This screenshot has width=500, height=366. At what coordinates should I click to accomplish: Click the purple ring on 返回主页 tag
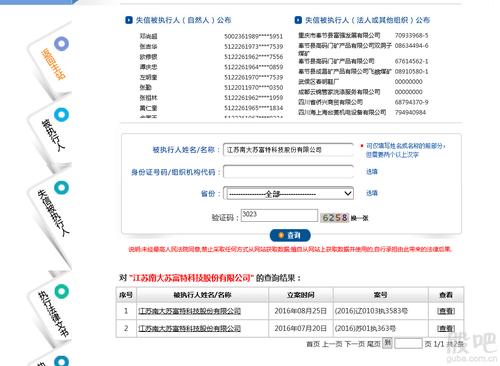tap(61, 44)
